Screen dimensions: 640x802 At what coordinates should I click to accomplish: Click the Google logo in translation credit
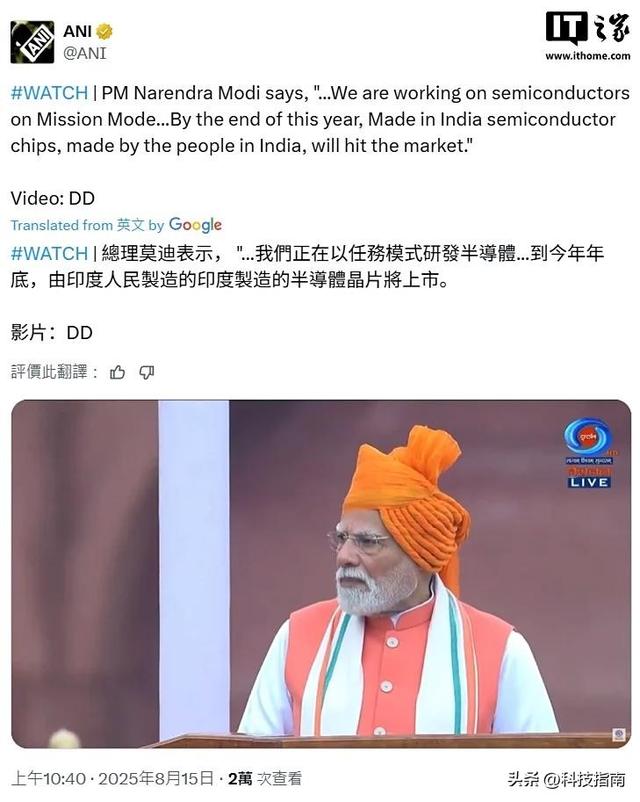click(195, 225)
